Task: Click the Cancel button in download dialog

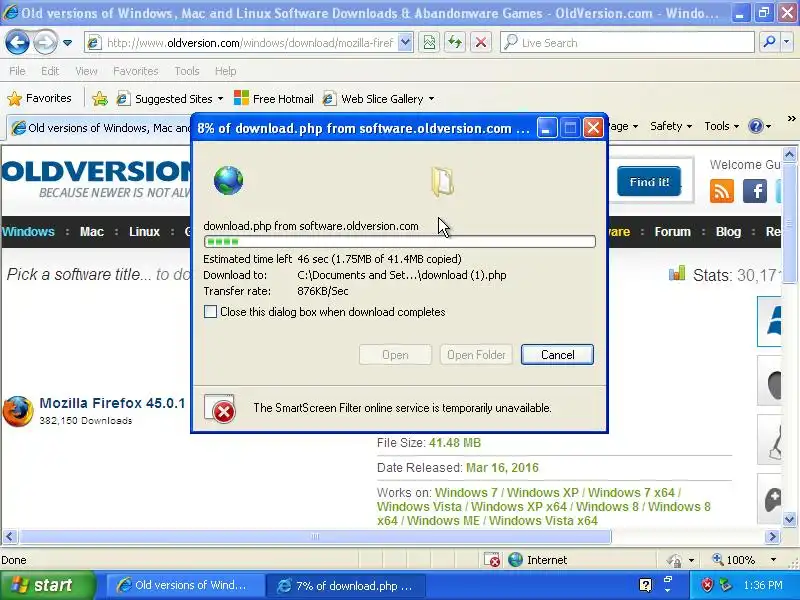Action: 557,355
